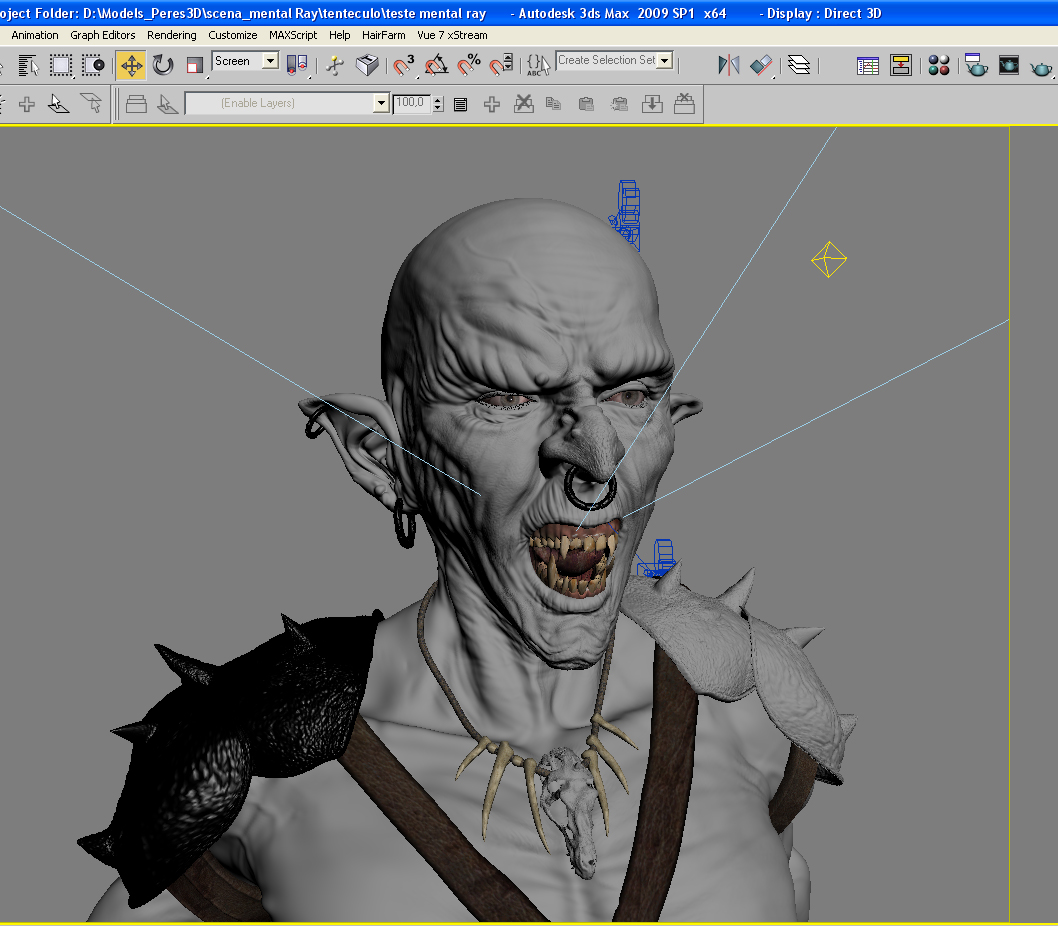The image size is (1058, 926).
Task: Open Curve Editor icon
Action: pos(868,65)
